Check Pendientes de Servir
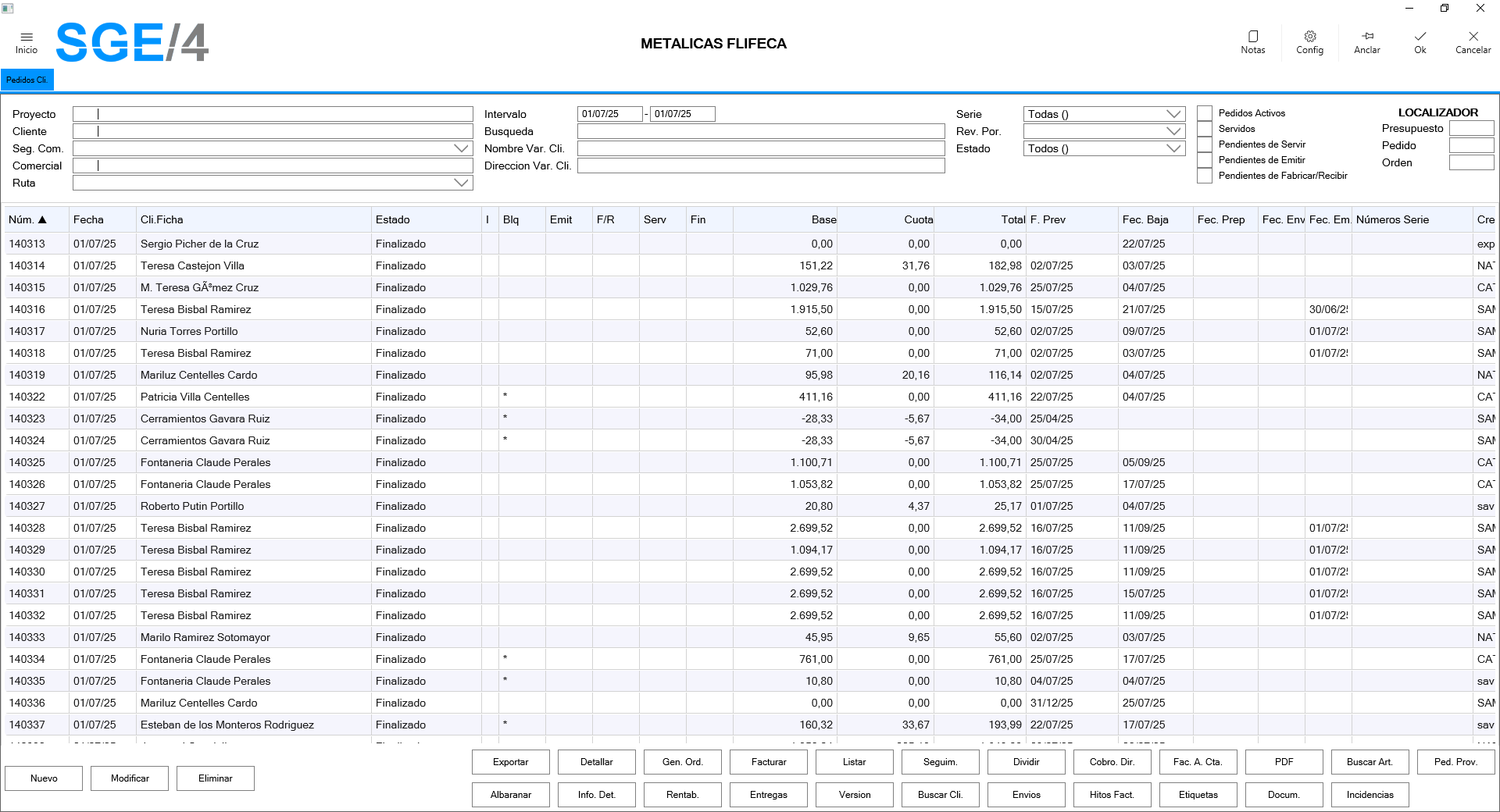The height and width of the screenshot is (812, 1500). (1205, 144)
